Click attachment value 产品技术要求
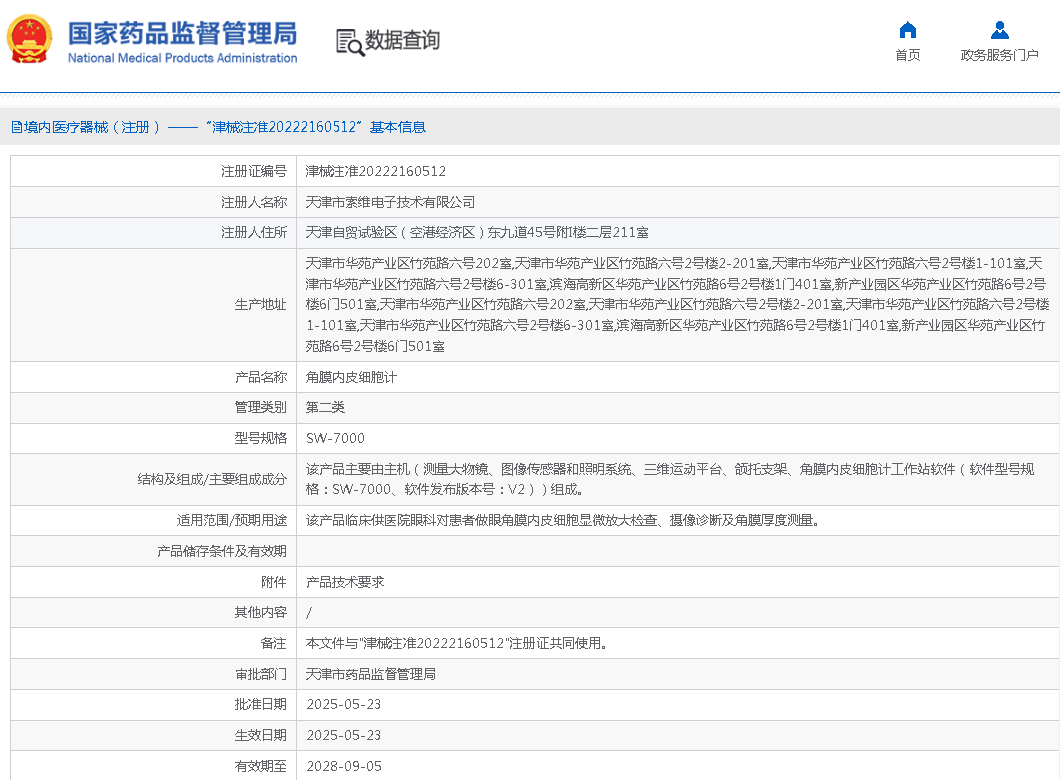The height and width of the screenshot is (780, 1060). (345, 582)
